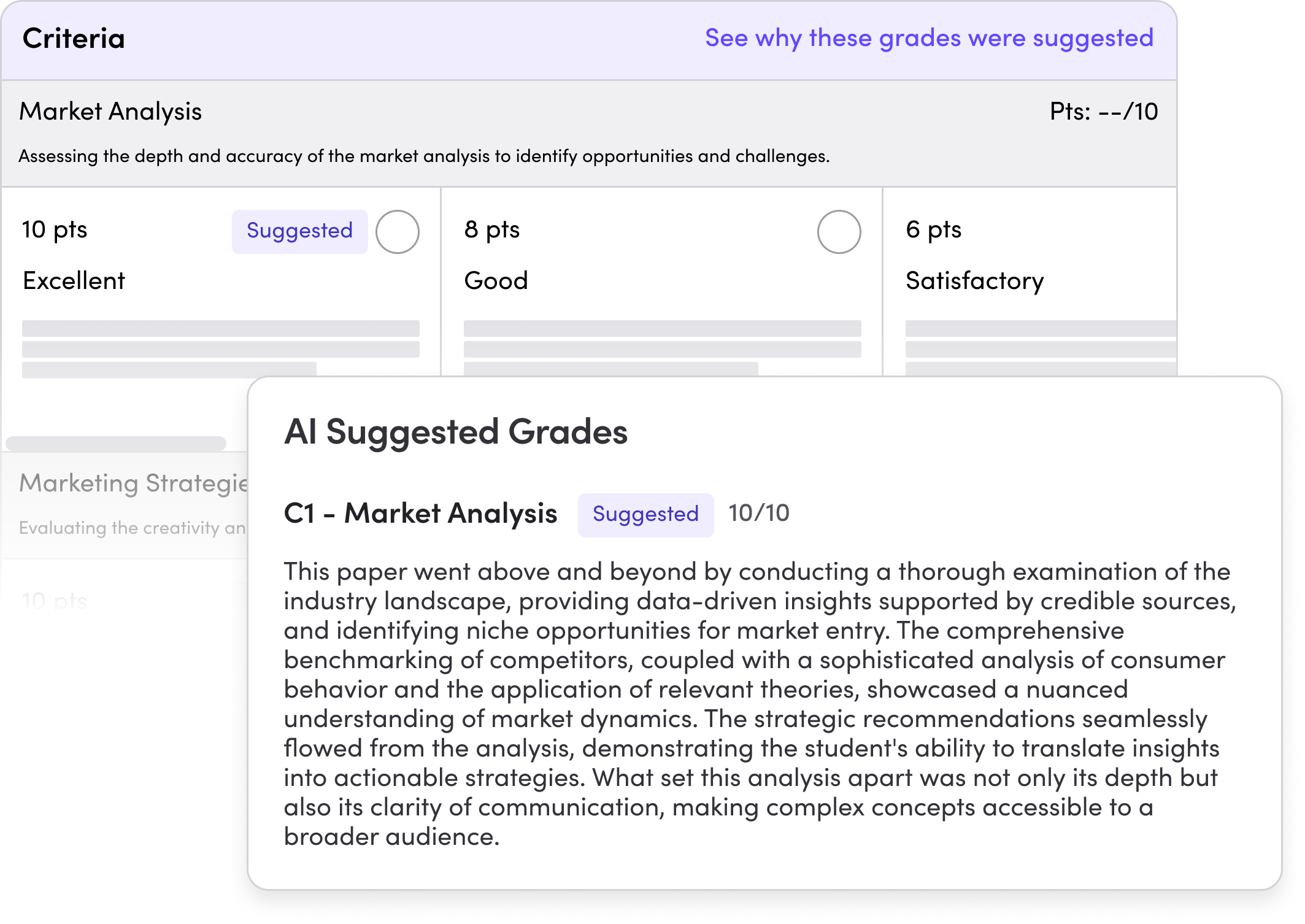Click the Criteria header title
The width and height of the screenshot is (1305, 924).
74,39
